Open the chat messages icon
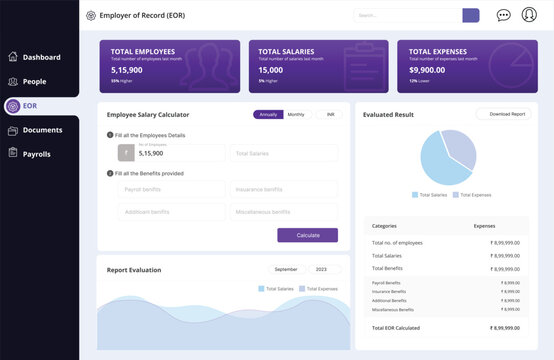Screen dimensions: 554x360 (x=503, y=15)
